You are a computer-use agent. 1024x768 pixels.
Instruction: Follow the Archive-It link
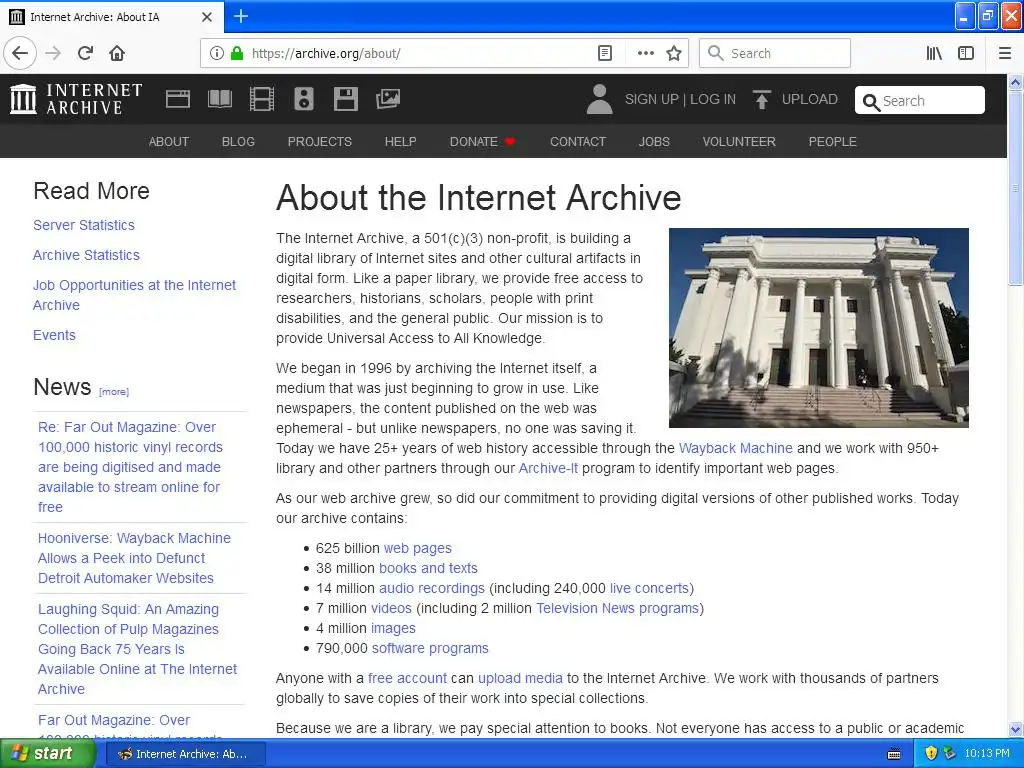point(548,468)
